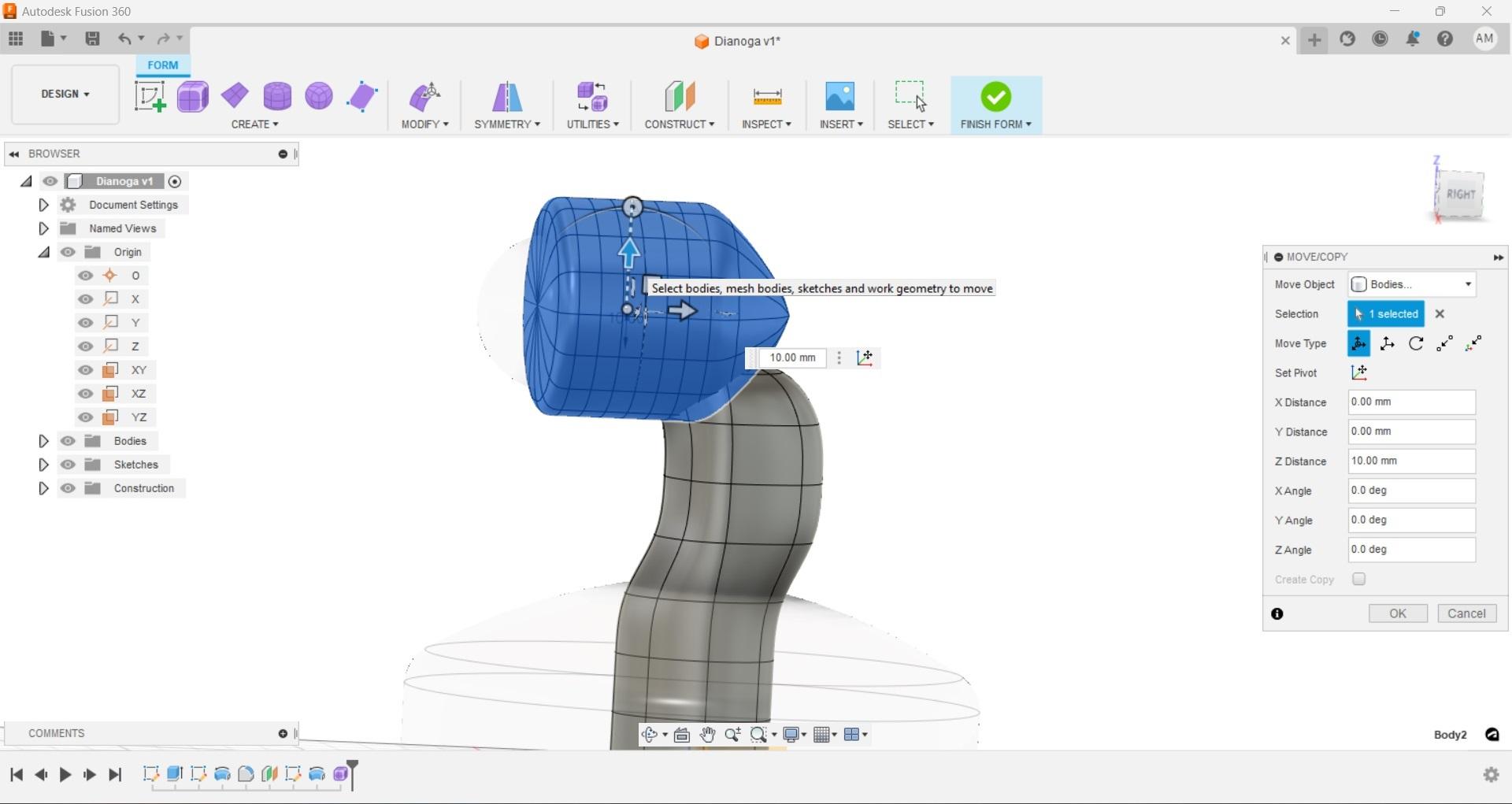Hide the O origin point
This screenshot has width=1512, height=804.
point(85,276)
